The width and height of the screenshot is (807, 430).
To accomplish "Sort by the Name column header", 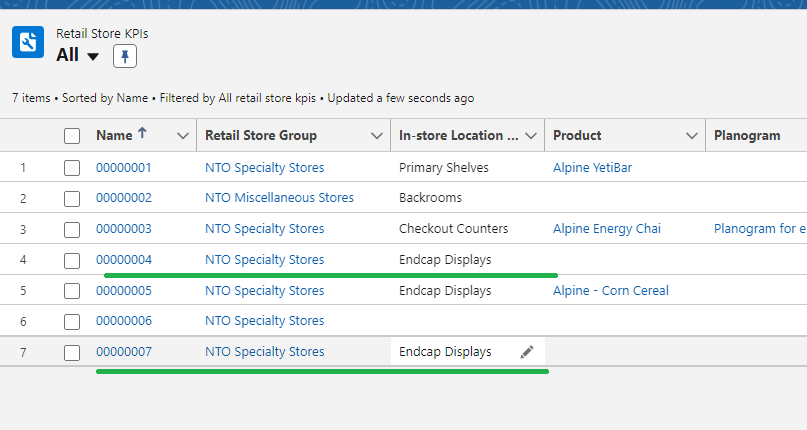I will click(114, 135).
